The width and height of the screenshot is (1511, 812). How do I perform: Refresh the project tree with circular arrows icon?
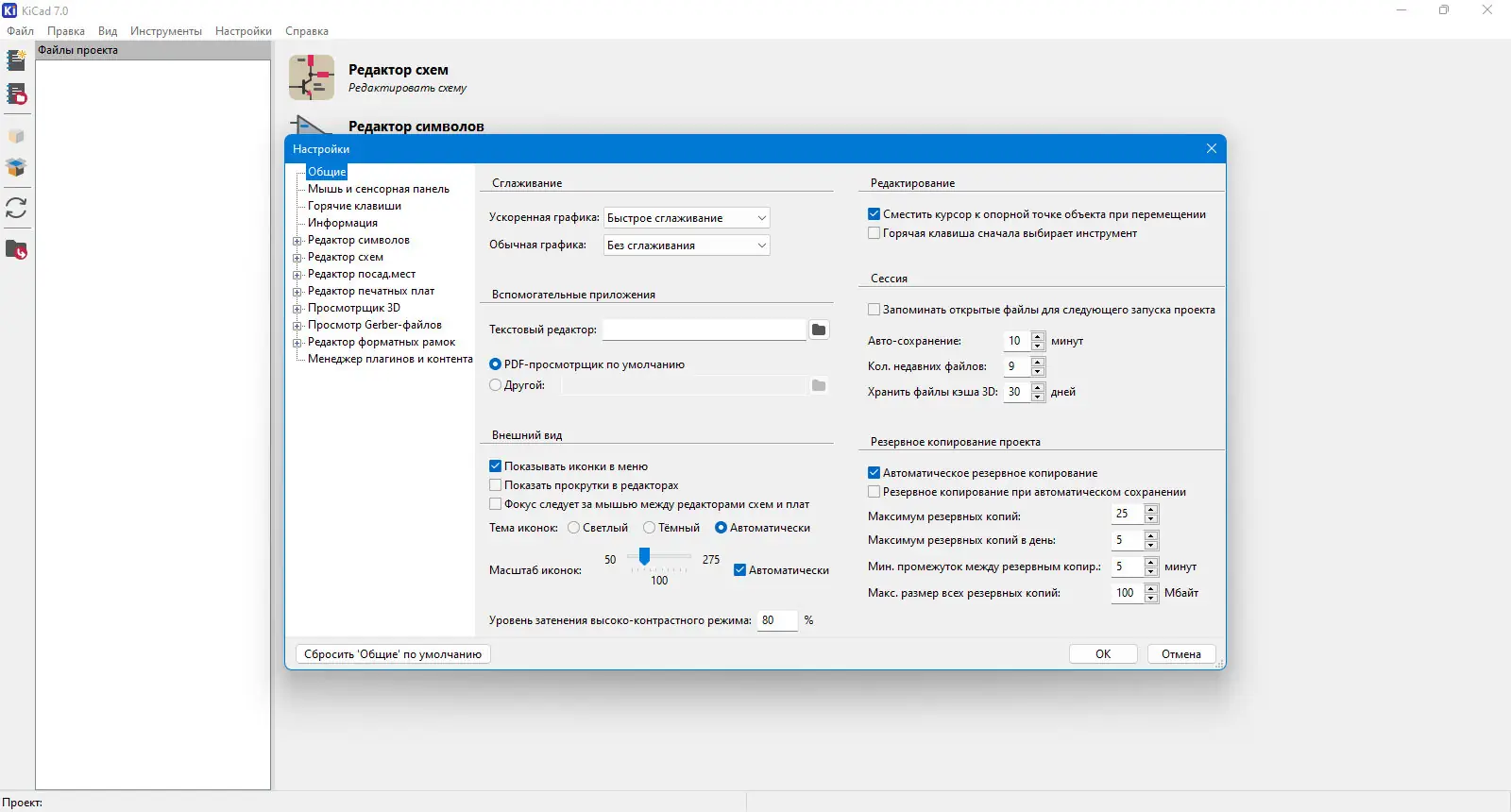16,208
